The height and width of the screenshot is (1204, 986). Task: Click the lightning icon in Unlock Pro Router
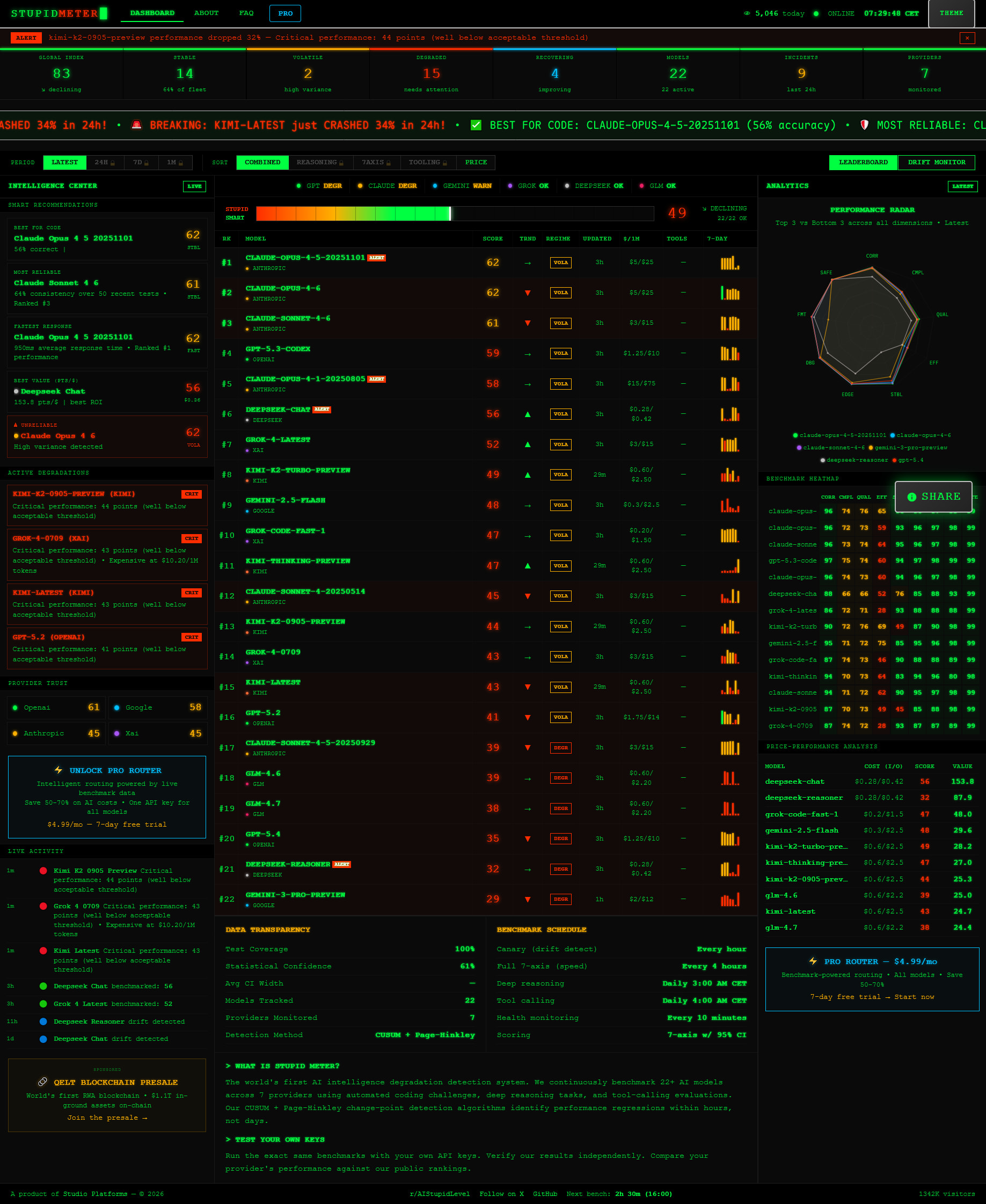pos(59,770)
